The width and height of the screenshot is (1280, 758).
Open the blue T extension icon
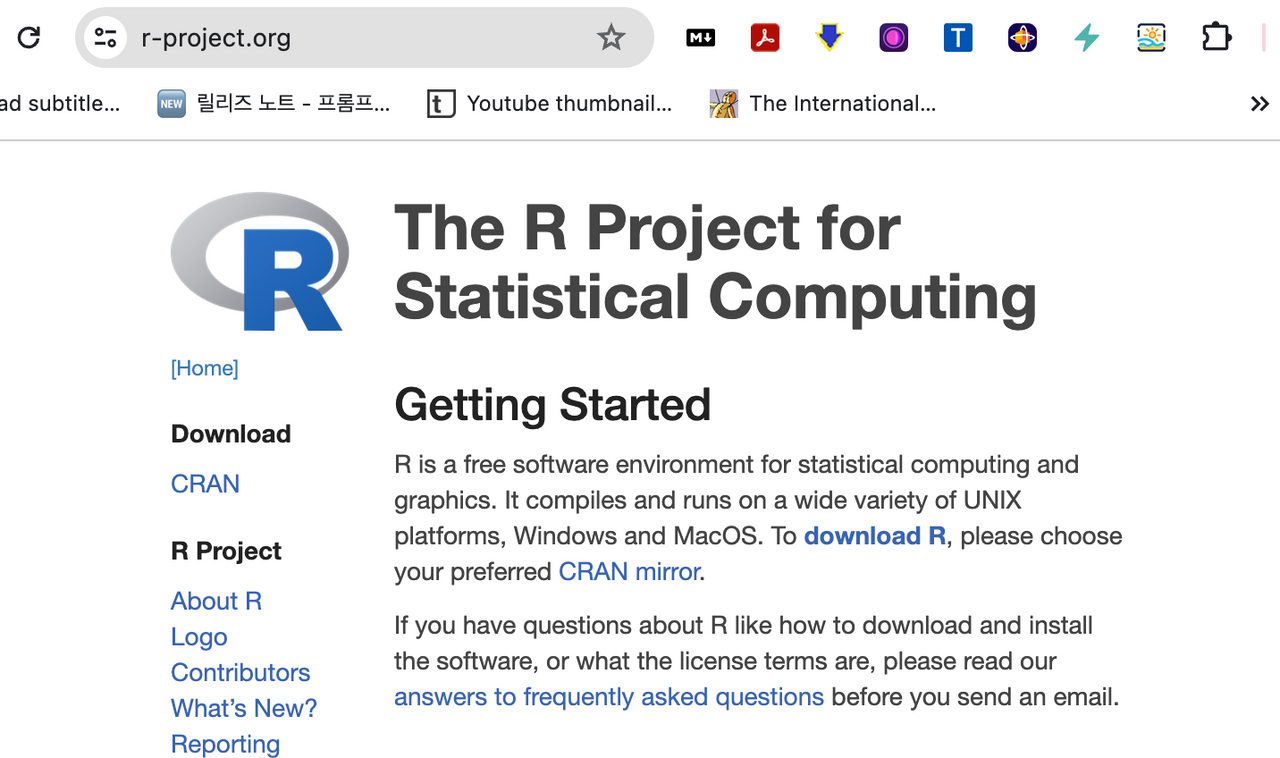[958, 38]
